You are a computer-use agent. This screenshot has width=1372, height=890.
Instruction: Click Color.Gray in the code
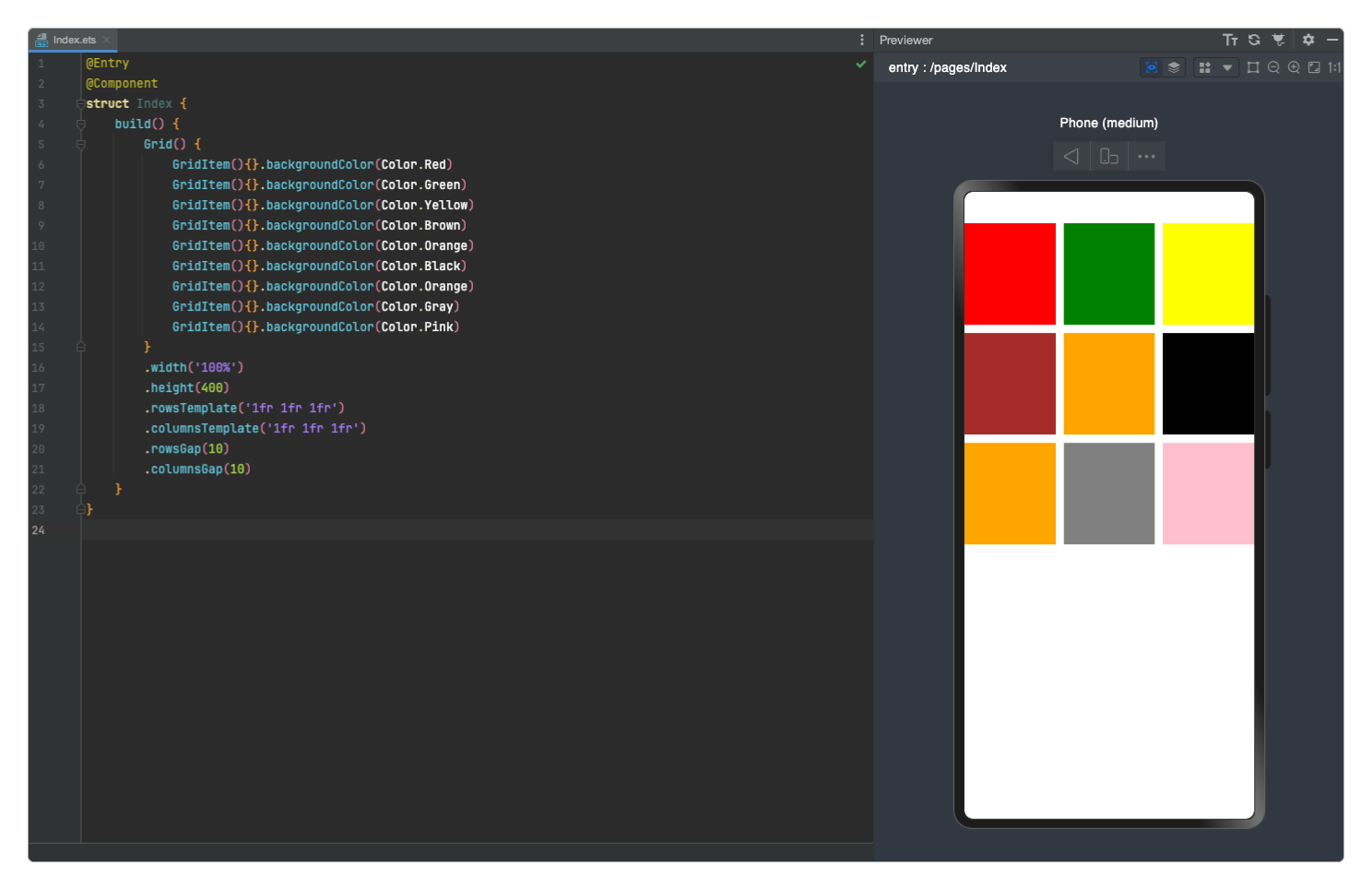click(x=417, y=307)
